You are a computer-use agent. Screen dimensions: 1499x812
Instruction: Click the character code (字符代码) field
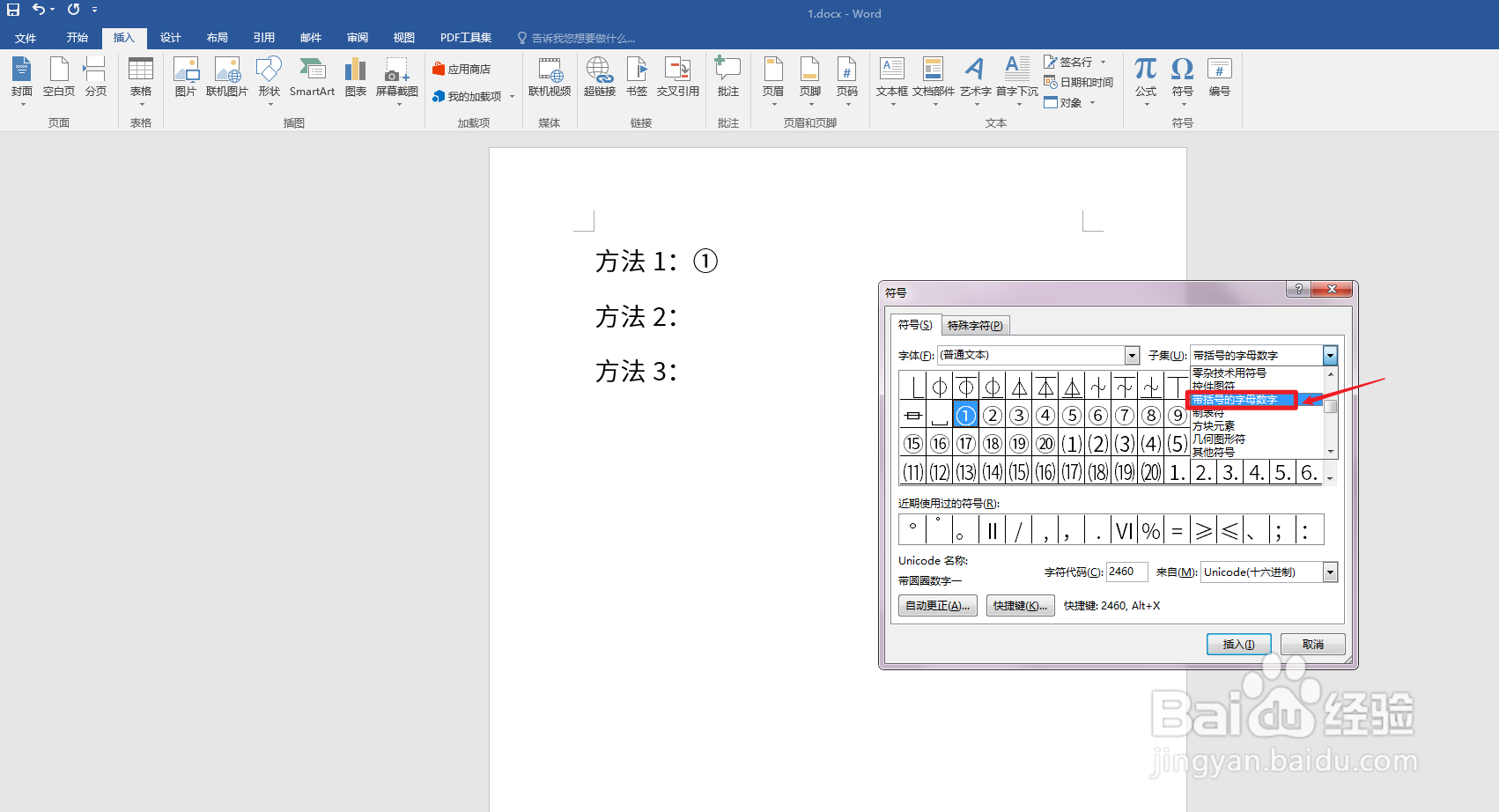pos(1126,572)
